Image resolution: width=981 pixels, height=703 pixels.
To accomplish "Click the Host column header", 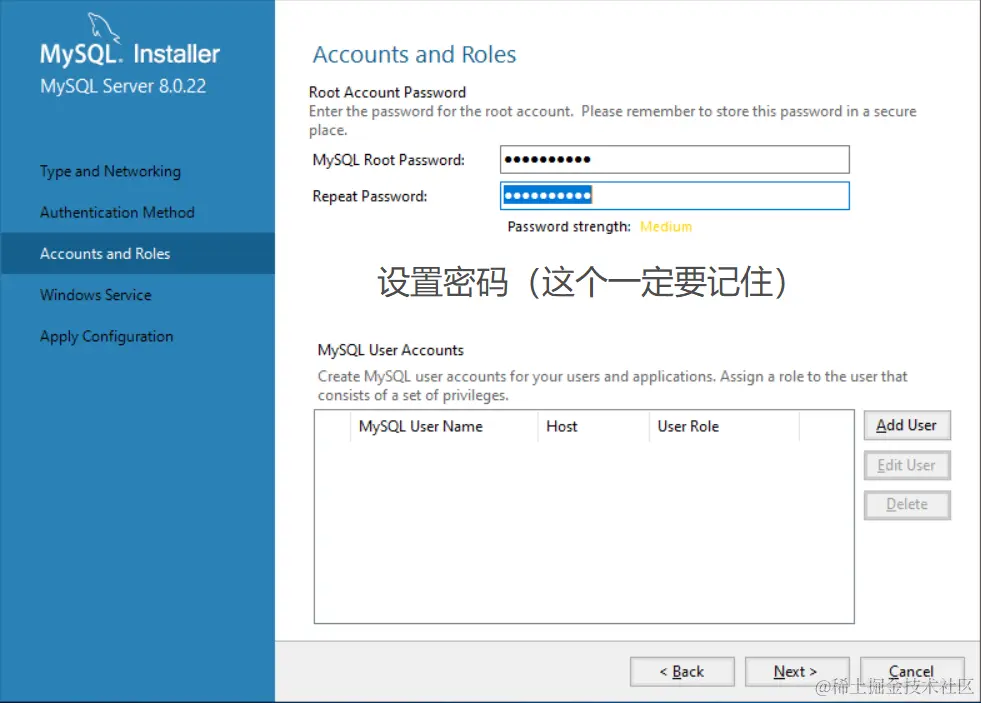I will (x=593, y=427).
